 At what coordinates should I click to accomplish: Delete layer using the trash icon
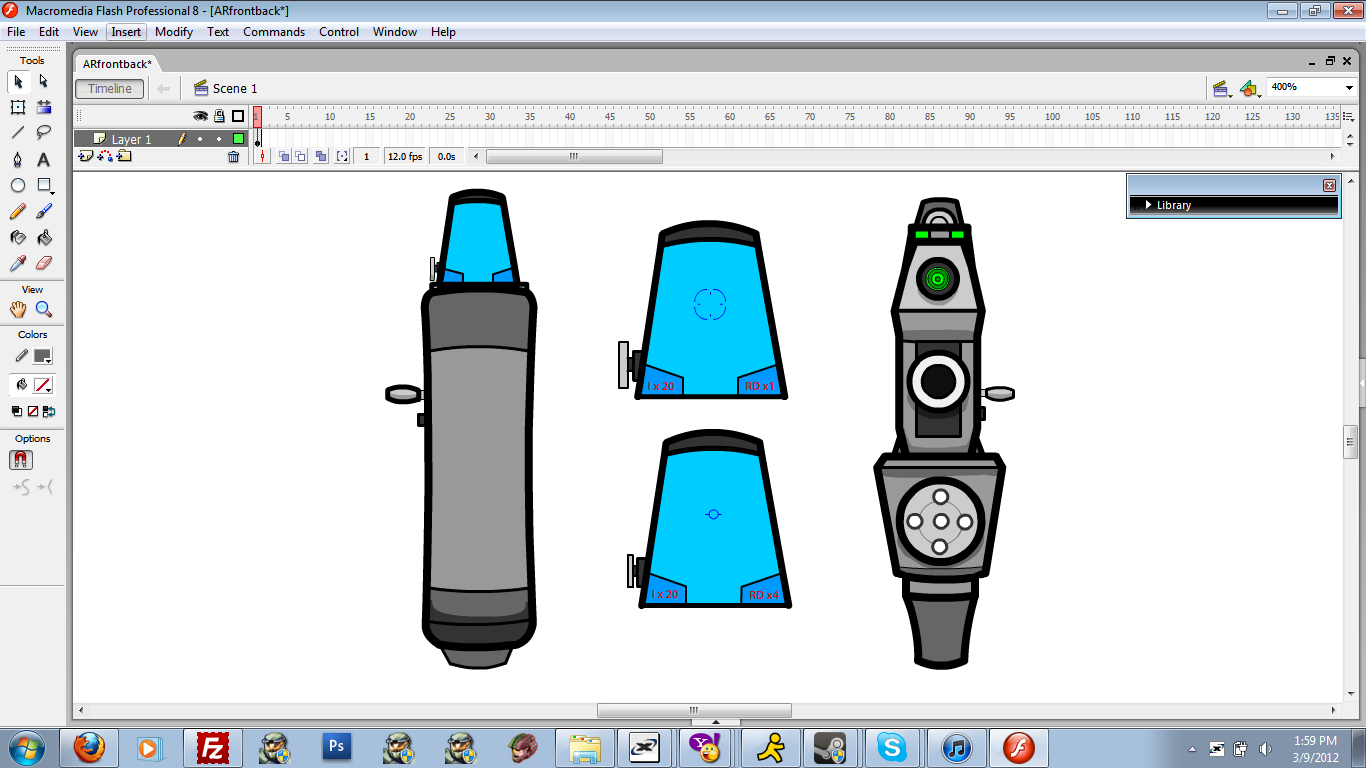[234, 157]
